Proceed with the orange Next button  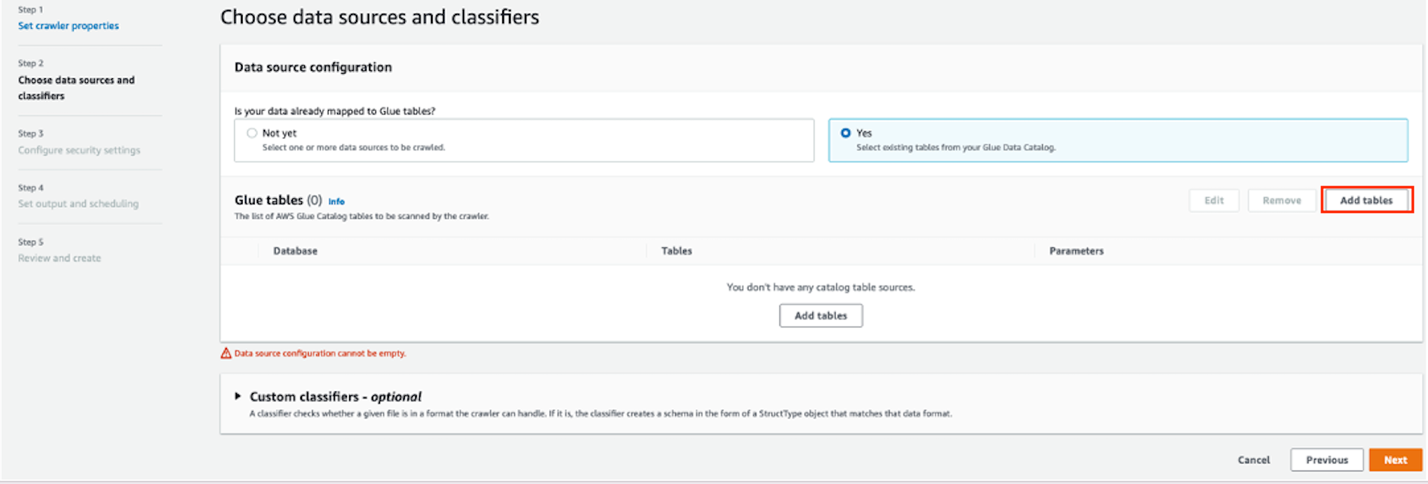(x=1395, y=460)
